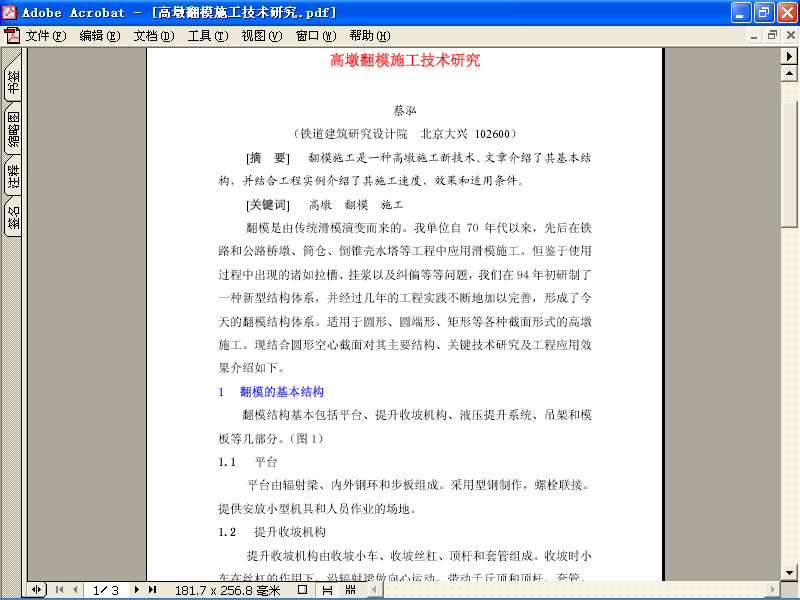Open the 书签 bookmarks side tab
The image size is (800, 600).
coord(13,80)
